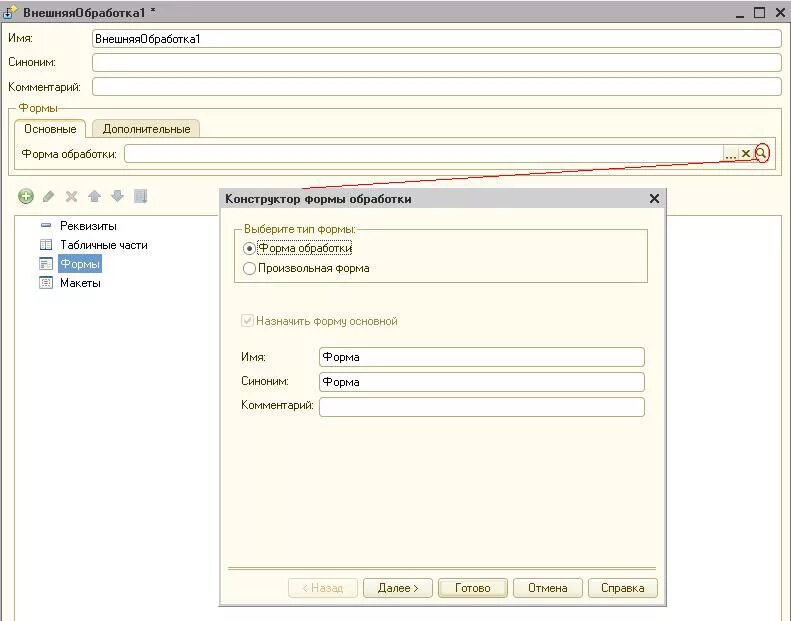791x621 pixels.
Task: Click the Move Up arrow icon
Action: (94, 196)
